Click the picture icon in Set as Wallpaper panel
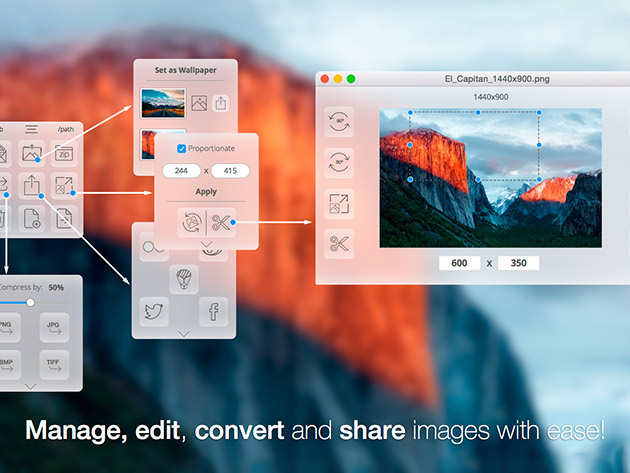 click(199, 103)
